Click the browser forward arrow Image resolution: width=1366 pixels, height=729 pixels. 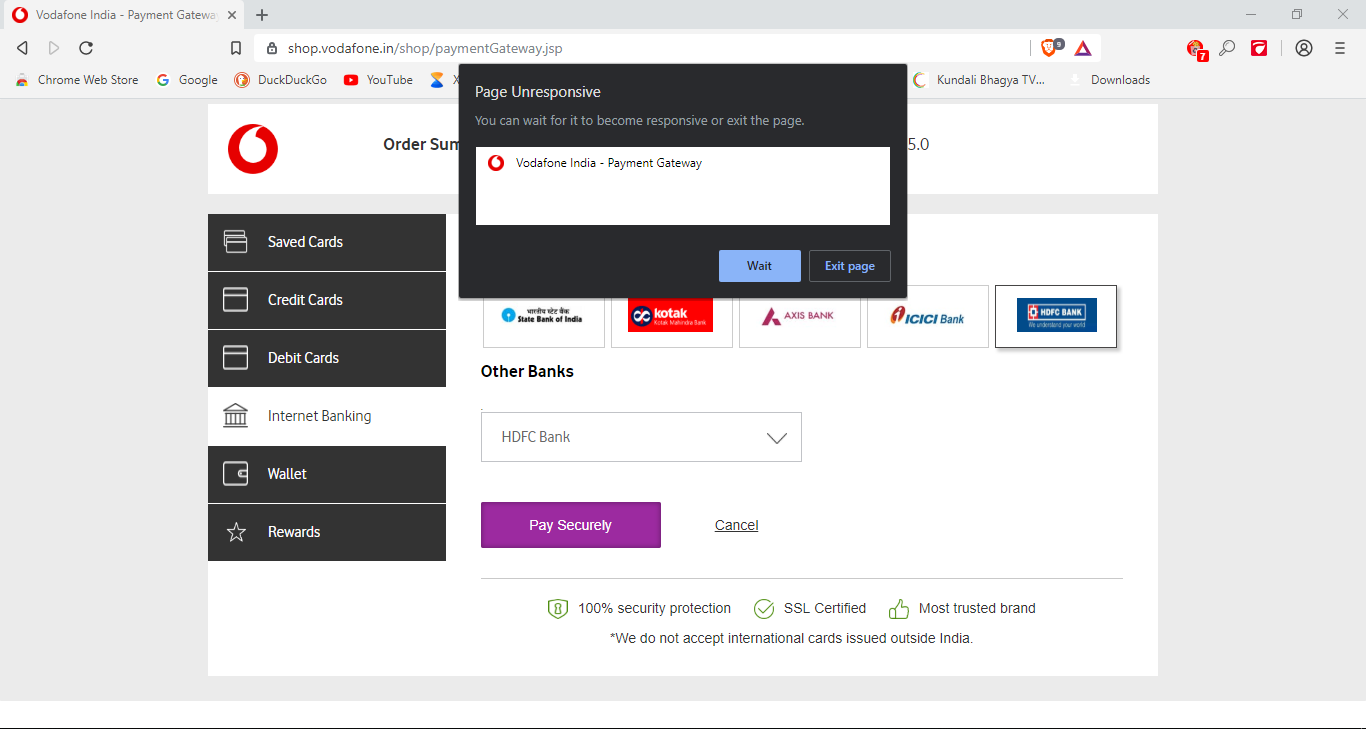54,48
